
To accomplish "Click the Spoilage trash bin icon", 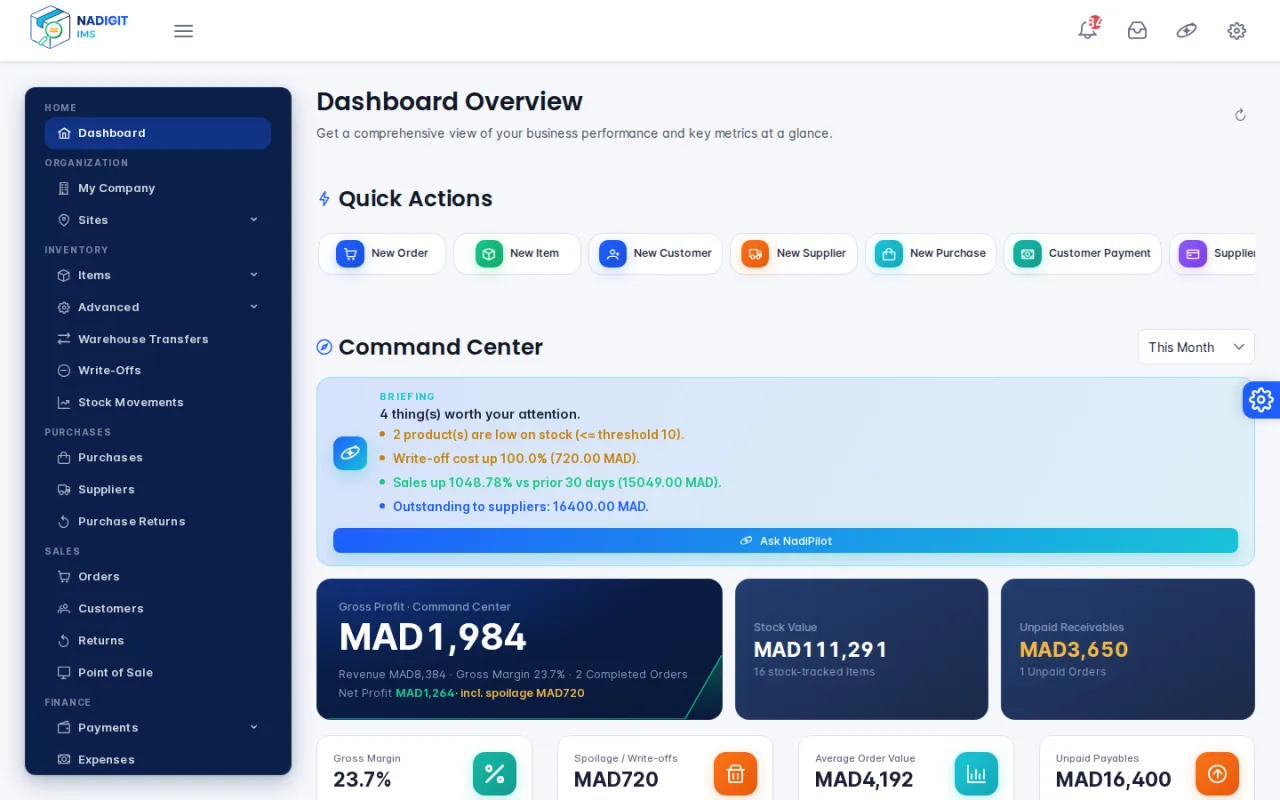I will click(735, 773).
